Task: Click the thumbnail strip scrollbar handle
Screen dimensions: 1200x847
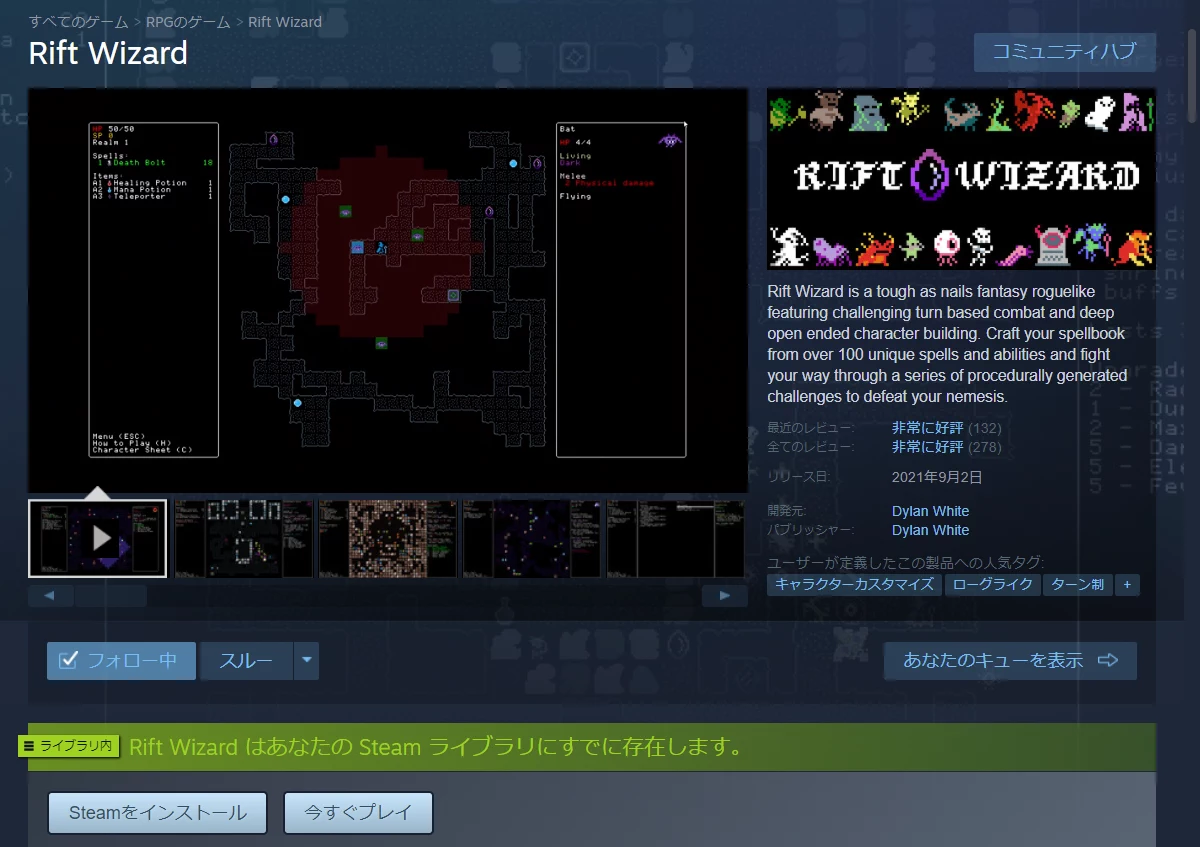Action: point(110,596)
